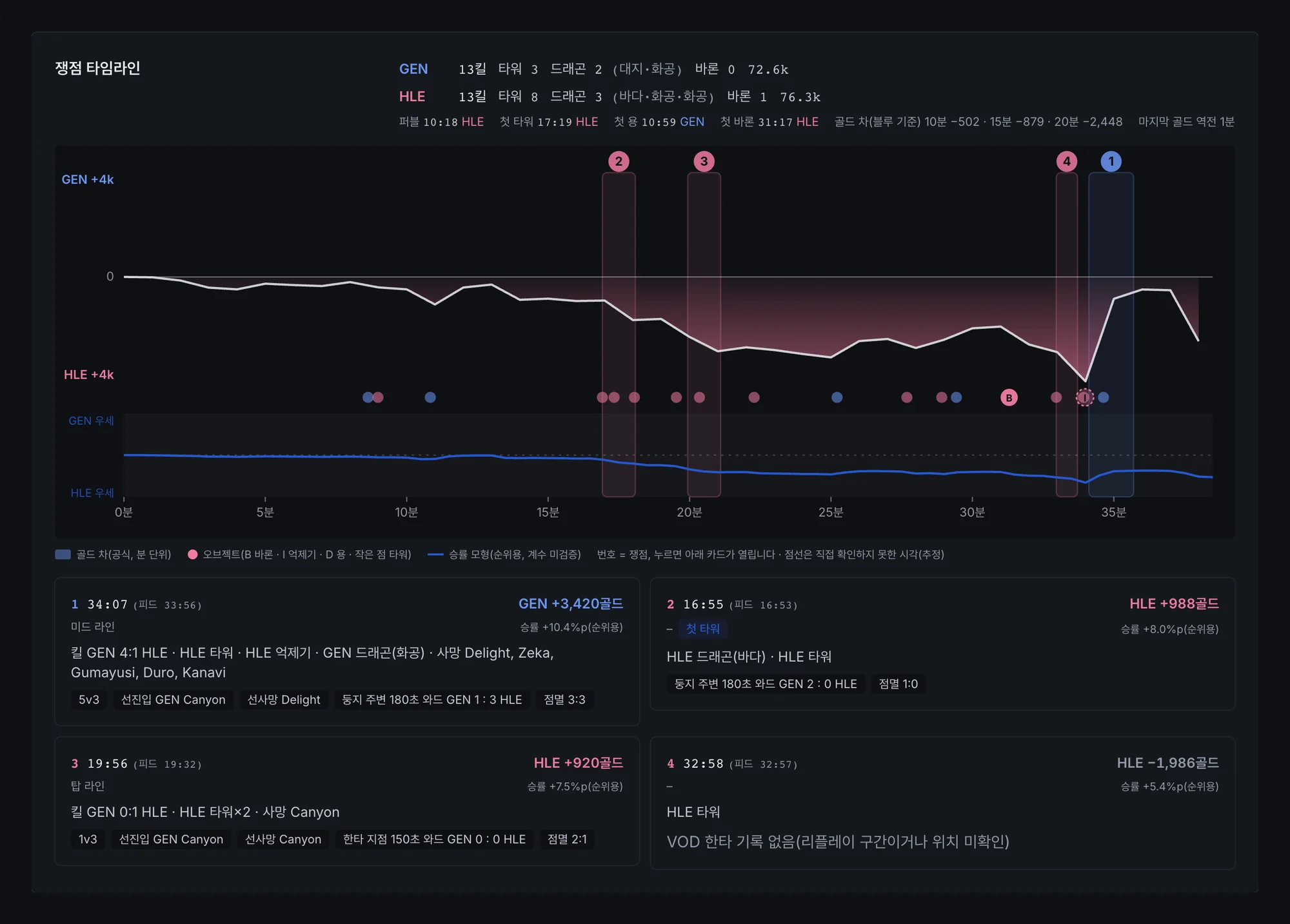Click the '쟁점 타임라인' title
The height and width of the screenshot is (924, 1290).
(x=97, y=68)
